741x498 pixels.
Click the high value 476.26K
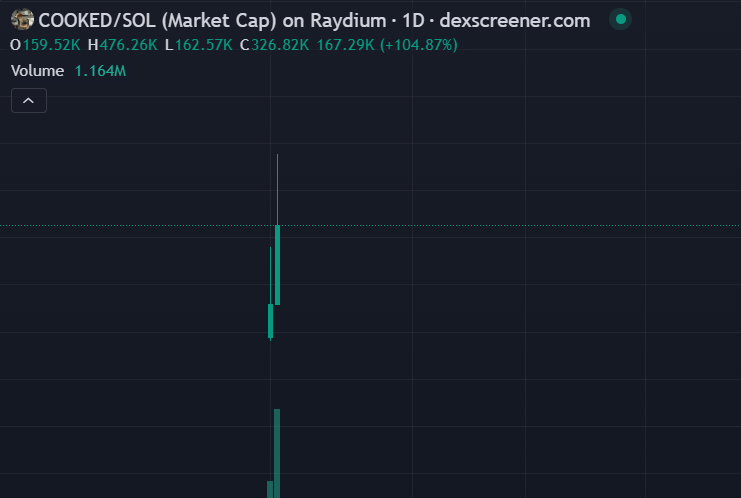pyautogui.click(x=128, y=45)
